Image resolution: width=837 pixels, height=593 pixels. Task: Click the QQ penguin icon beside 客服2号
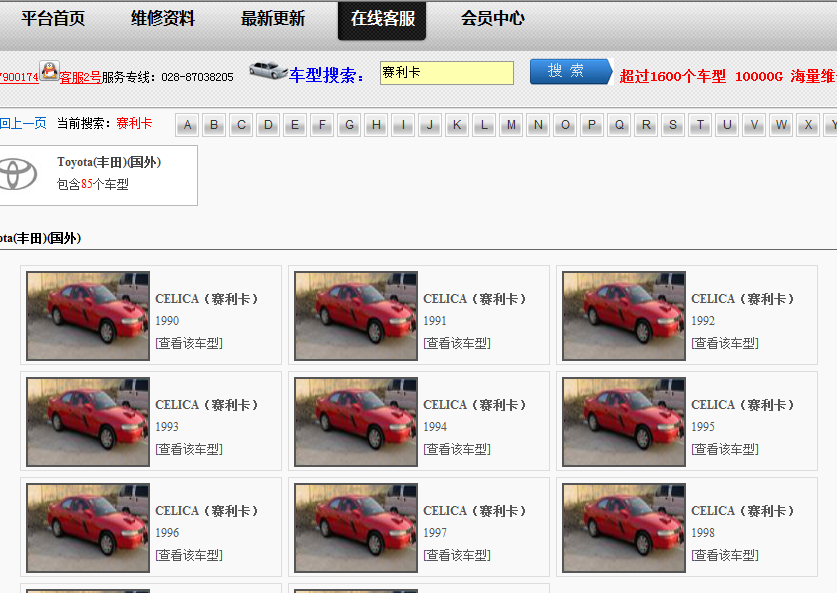point(50,71)
